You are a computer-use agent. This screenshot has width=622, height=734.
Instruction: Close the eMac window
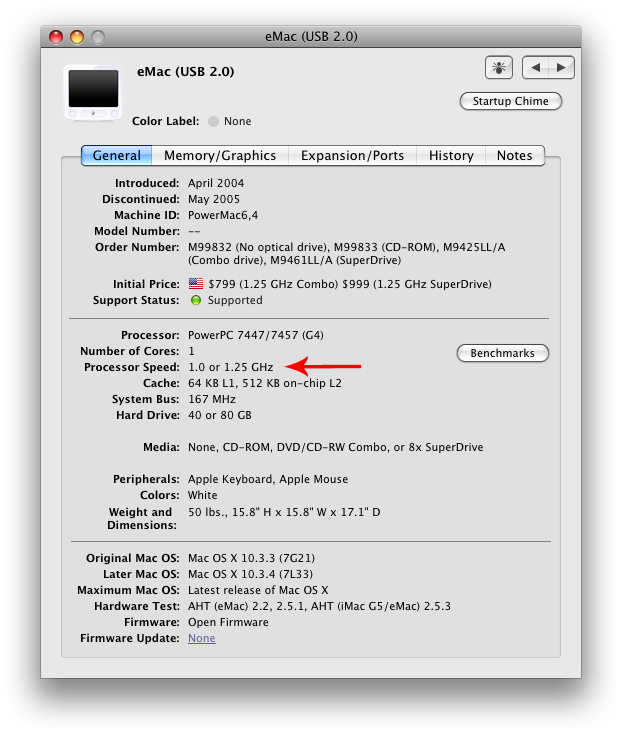56,37
